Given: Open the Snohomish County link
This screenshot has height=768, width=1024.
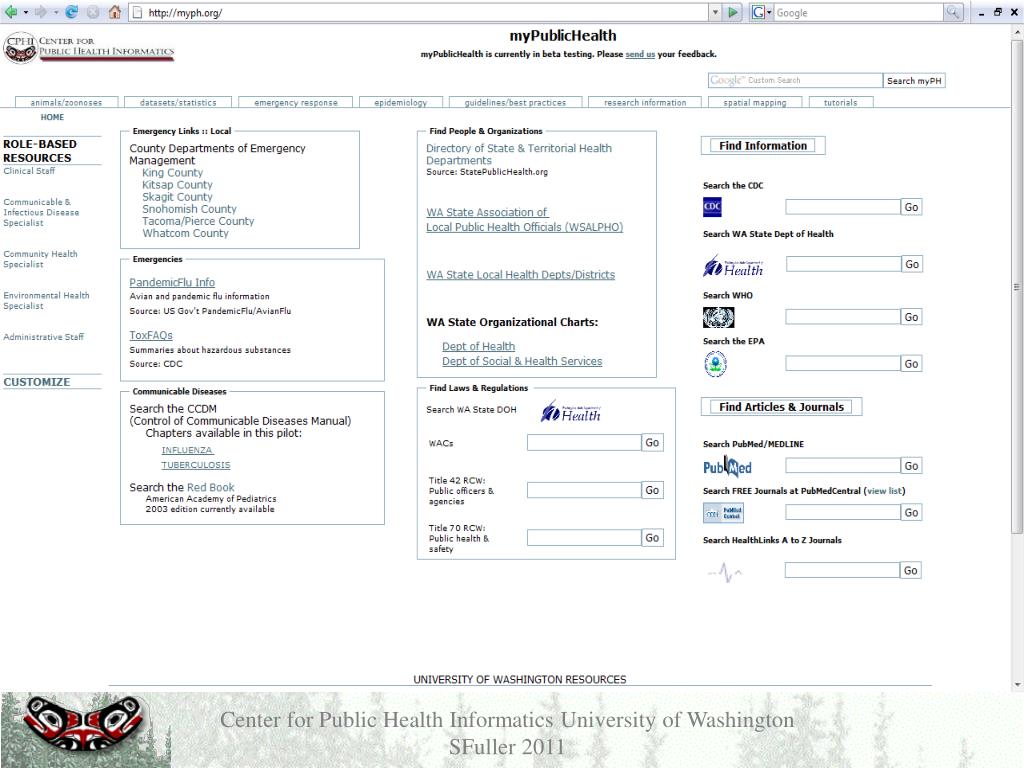Looking at the screenshot, I should pyautogui.click(x=189, y=209).
